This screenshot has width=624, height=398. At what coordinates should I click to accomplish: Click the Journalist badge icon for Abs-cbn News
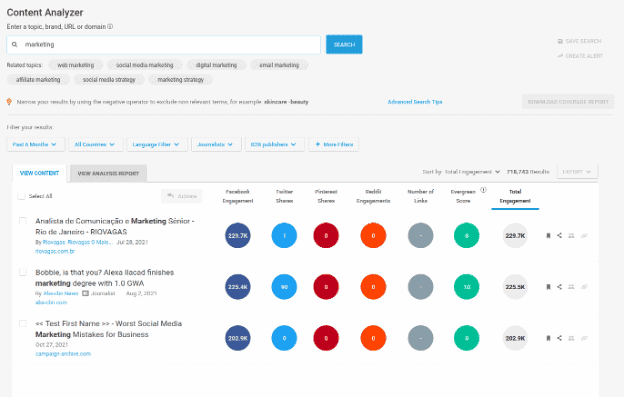[85, 293]
